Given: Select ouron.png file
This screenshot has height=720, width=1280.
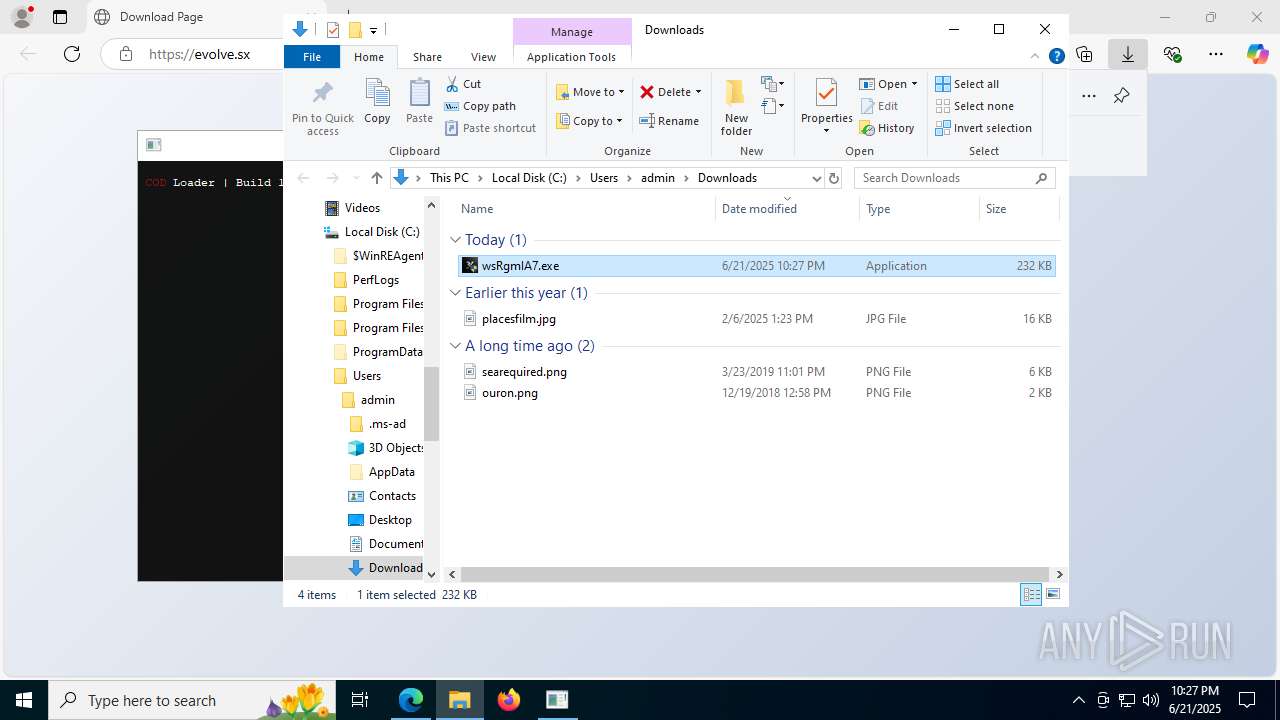Looking at the screenshot, I should (x=756, y=393).
